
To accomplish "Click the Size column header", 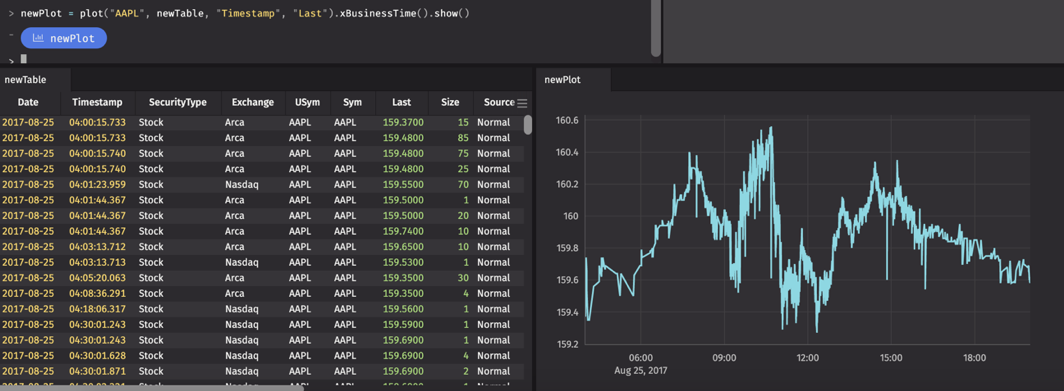I will click(x=450, y=103).
